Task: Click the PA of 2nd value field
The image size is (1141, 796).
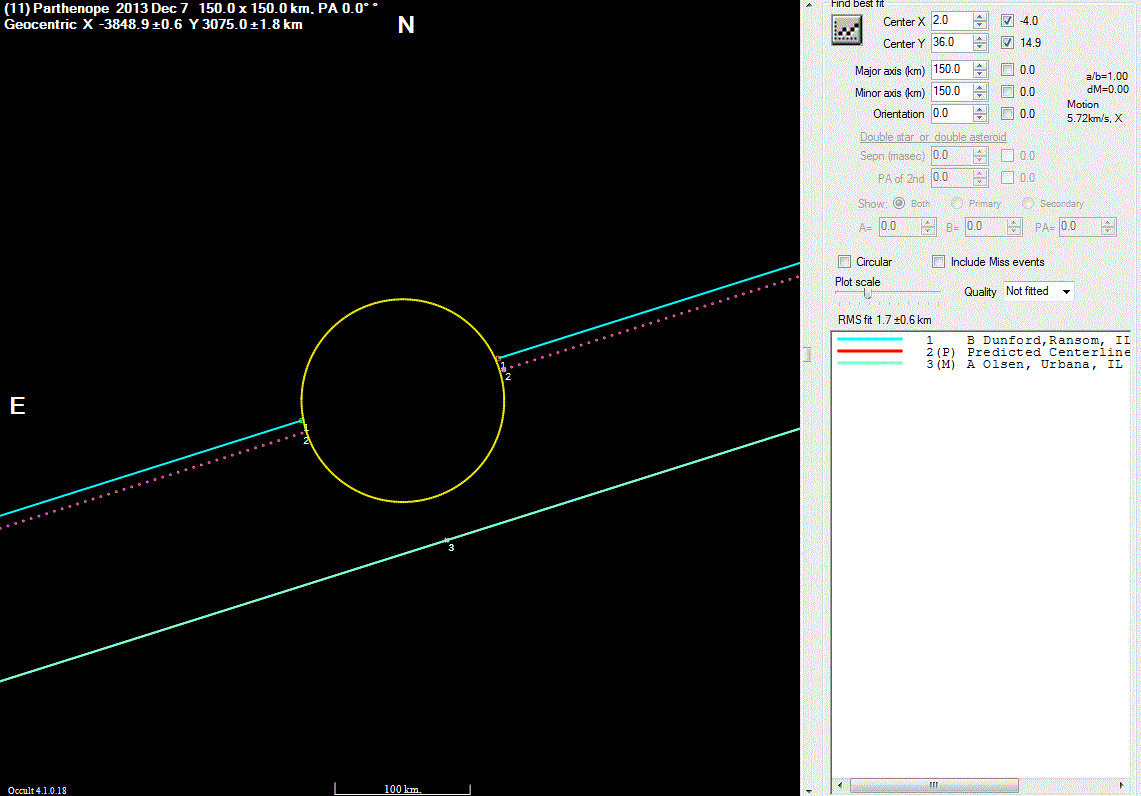Action: (x=952, y=178)
